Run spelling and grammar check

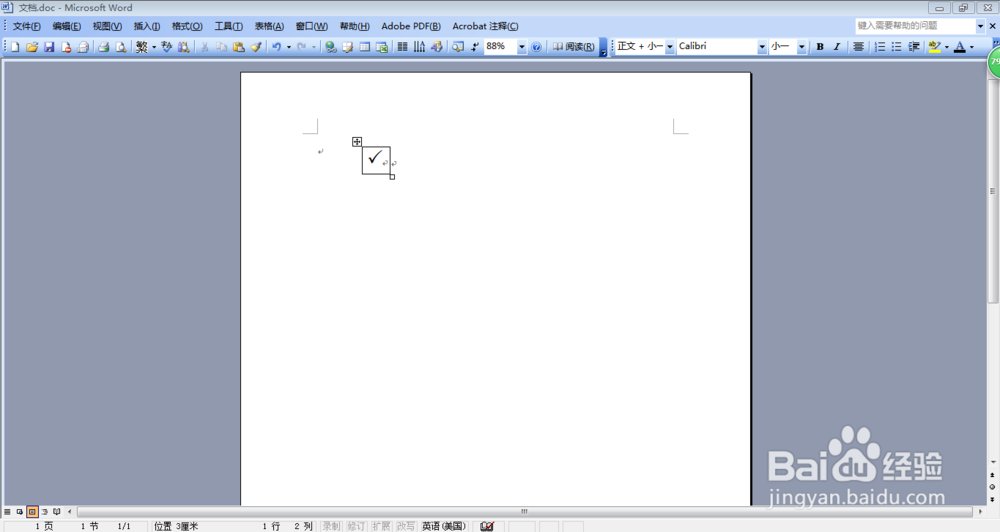pyautogui.click(x=166, y=47)
